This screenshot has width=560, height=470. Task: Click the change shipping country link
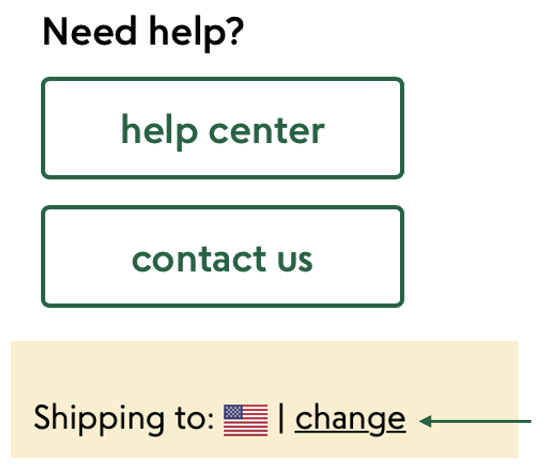point(350,420)
